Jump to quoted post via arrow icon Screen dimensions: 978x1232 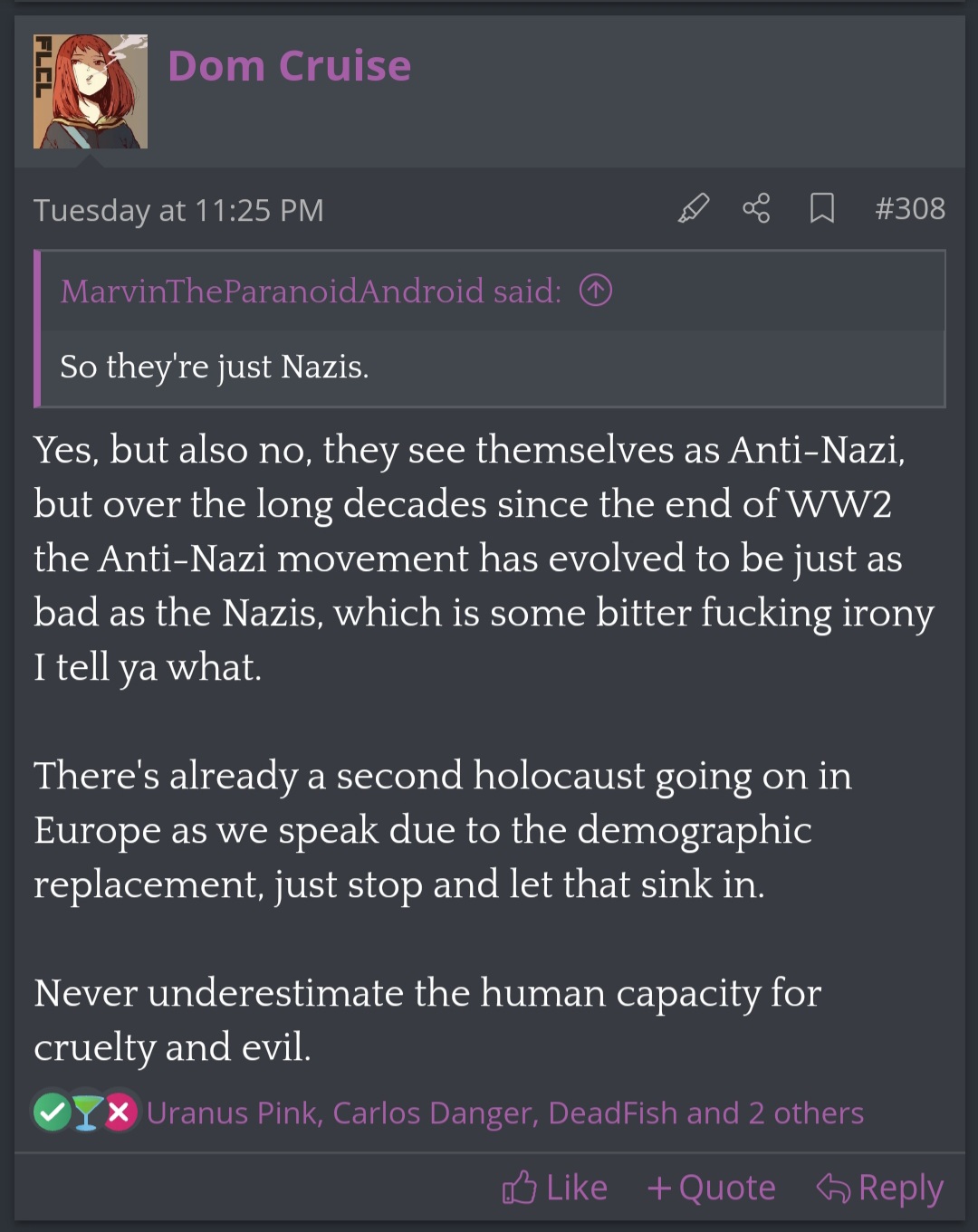pyautogui.click(x=595, y=291)
